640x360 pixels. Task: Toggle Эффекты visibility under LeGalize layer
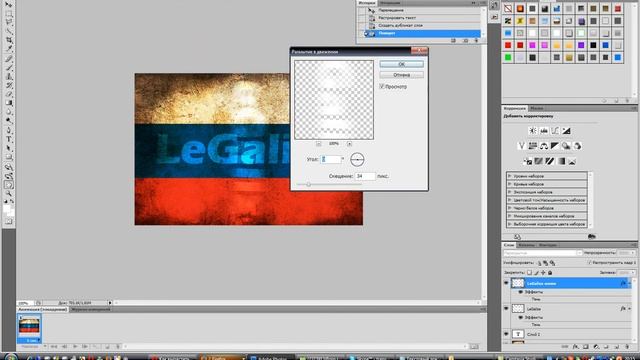(x=520, y=317)
